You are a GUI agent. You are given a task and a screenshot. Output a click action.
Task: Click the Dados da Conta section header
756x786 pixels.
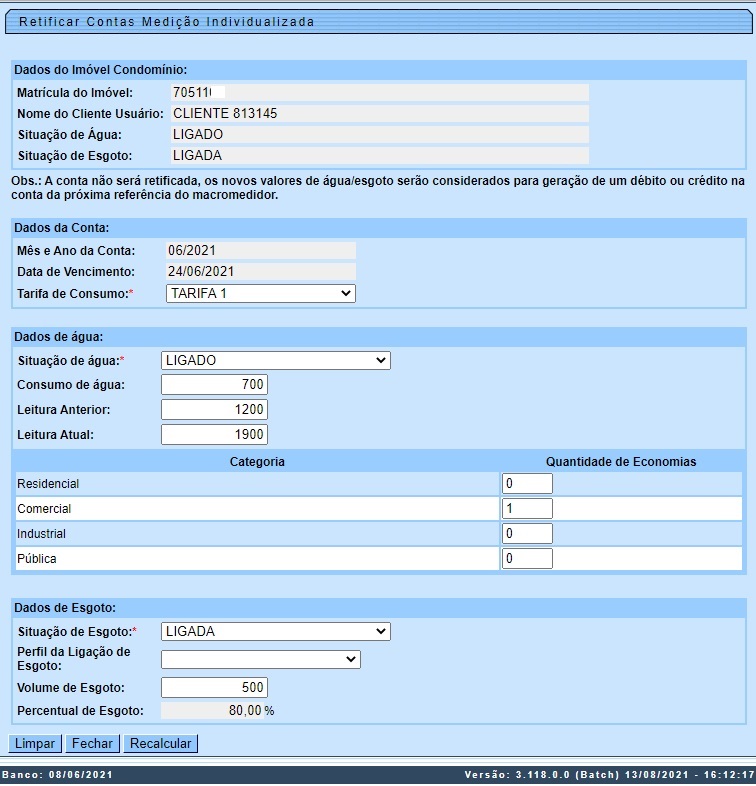(62, 228)
